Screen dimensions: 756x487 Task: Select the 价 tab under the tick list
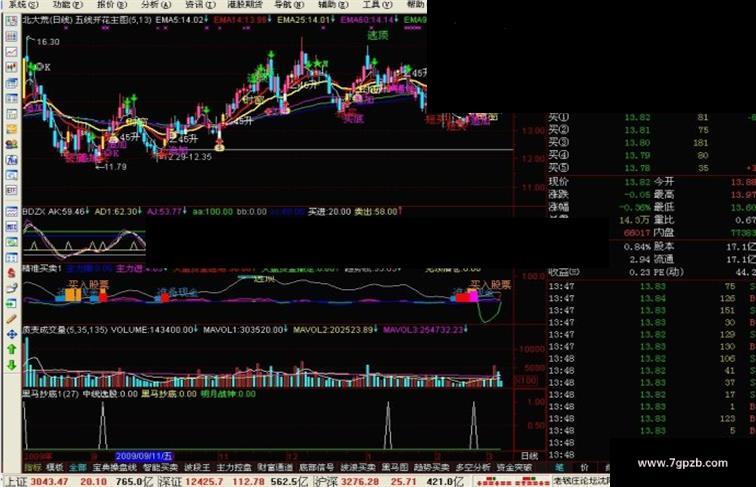point(584,467)
